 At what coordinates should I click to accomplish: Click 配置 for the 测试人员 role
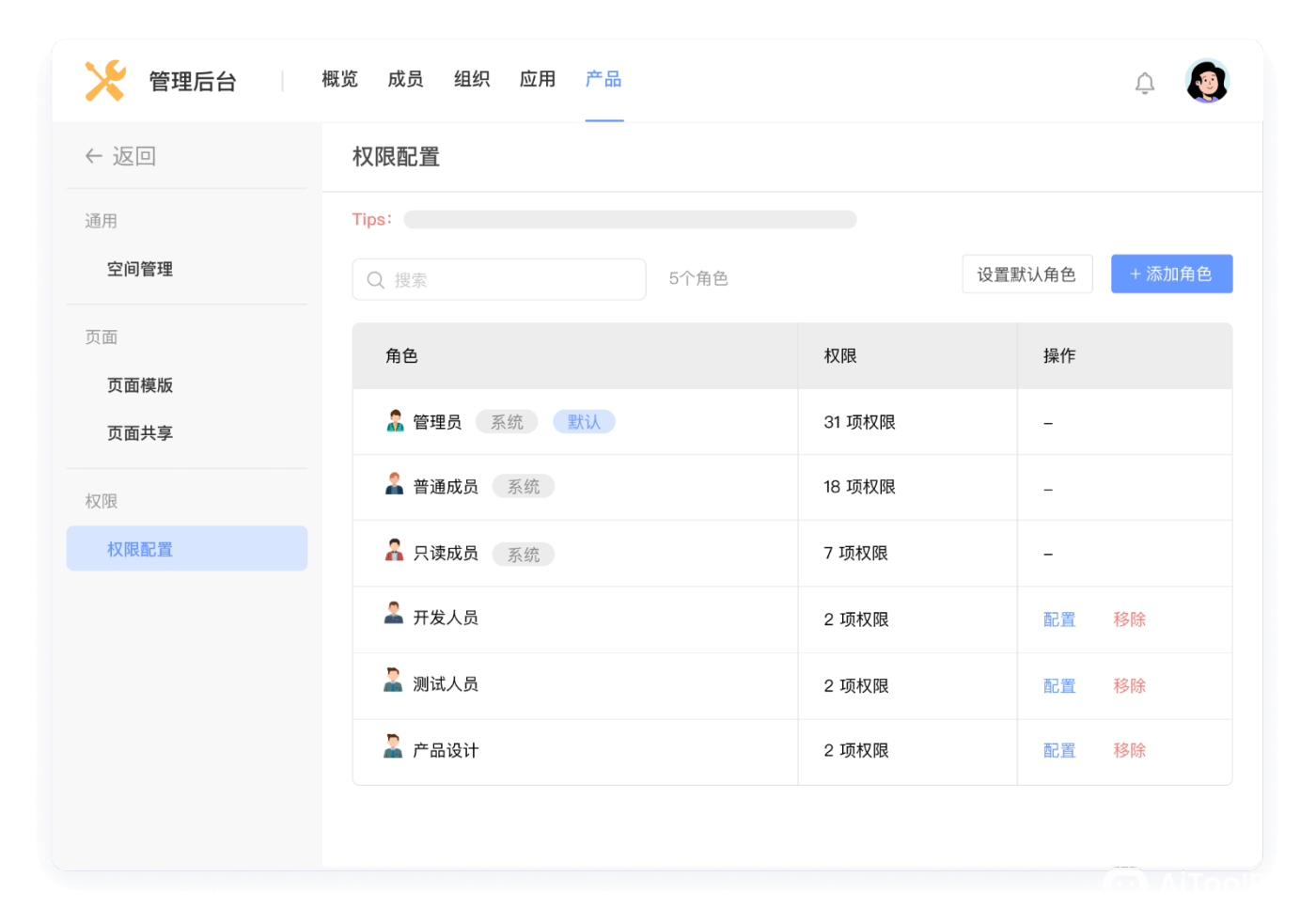coord(1059,685)
